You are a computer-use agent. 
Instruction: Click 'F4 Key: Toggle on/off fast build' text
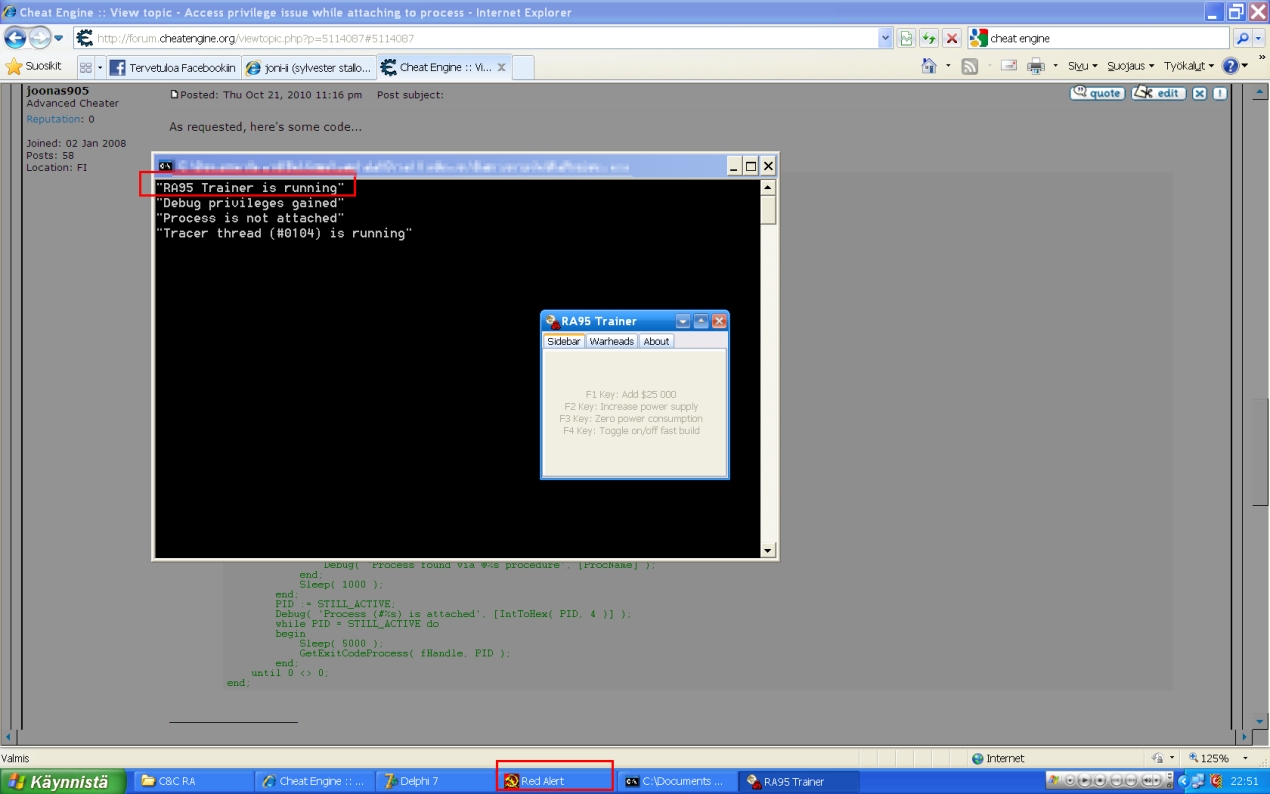click(x=631, y=430)
